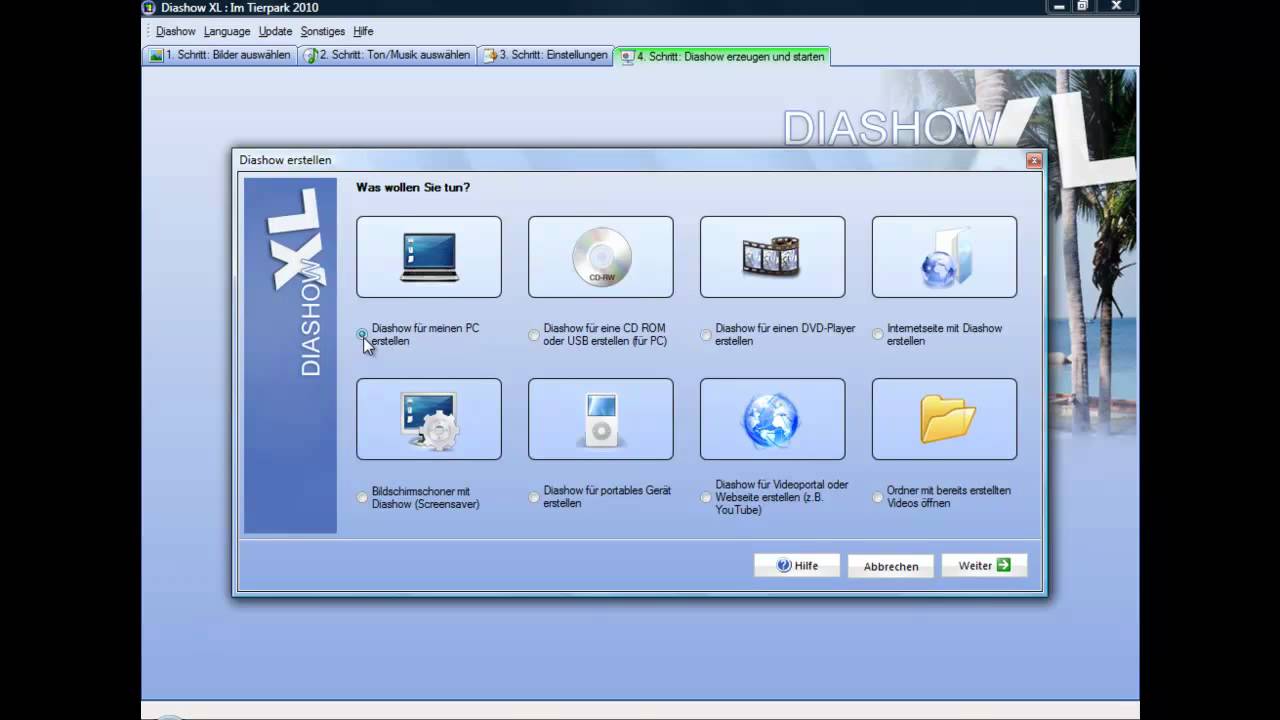Open the Language menu
The height and width of the screenshot is (720, 1280).
(227, 32)
